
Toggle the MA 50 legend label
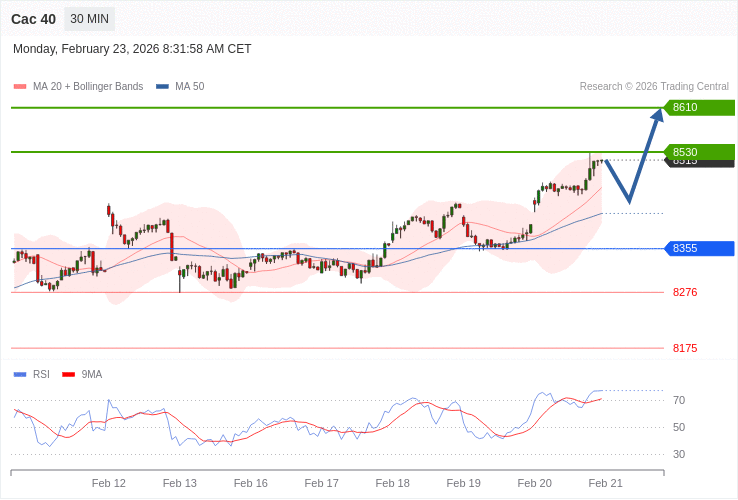tap(189, 87)
